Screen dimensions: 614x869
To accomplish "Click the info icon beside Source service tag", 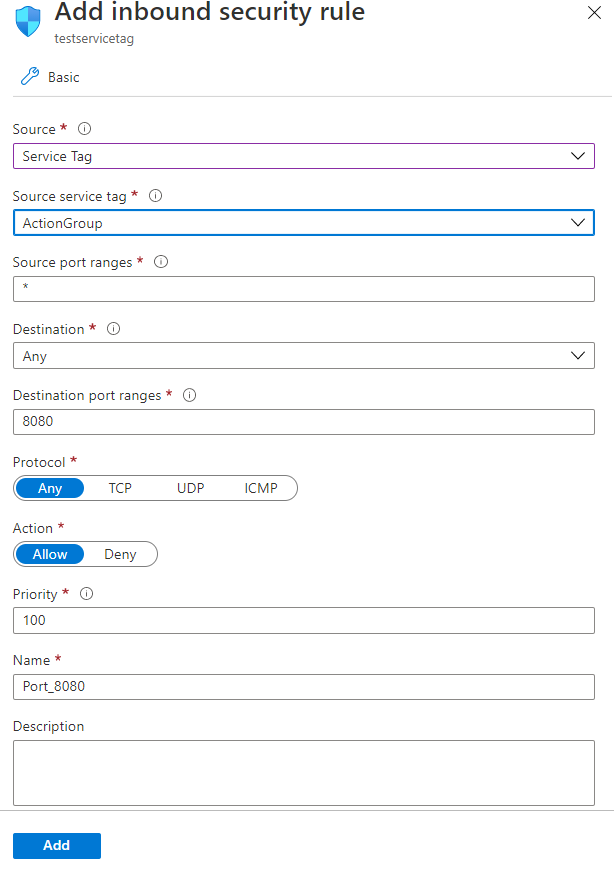I will (155, 196).
